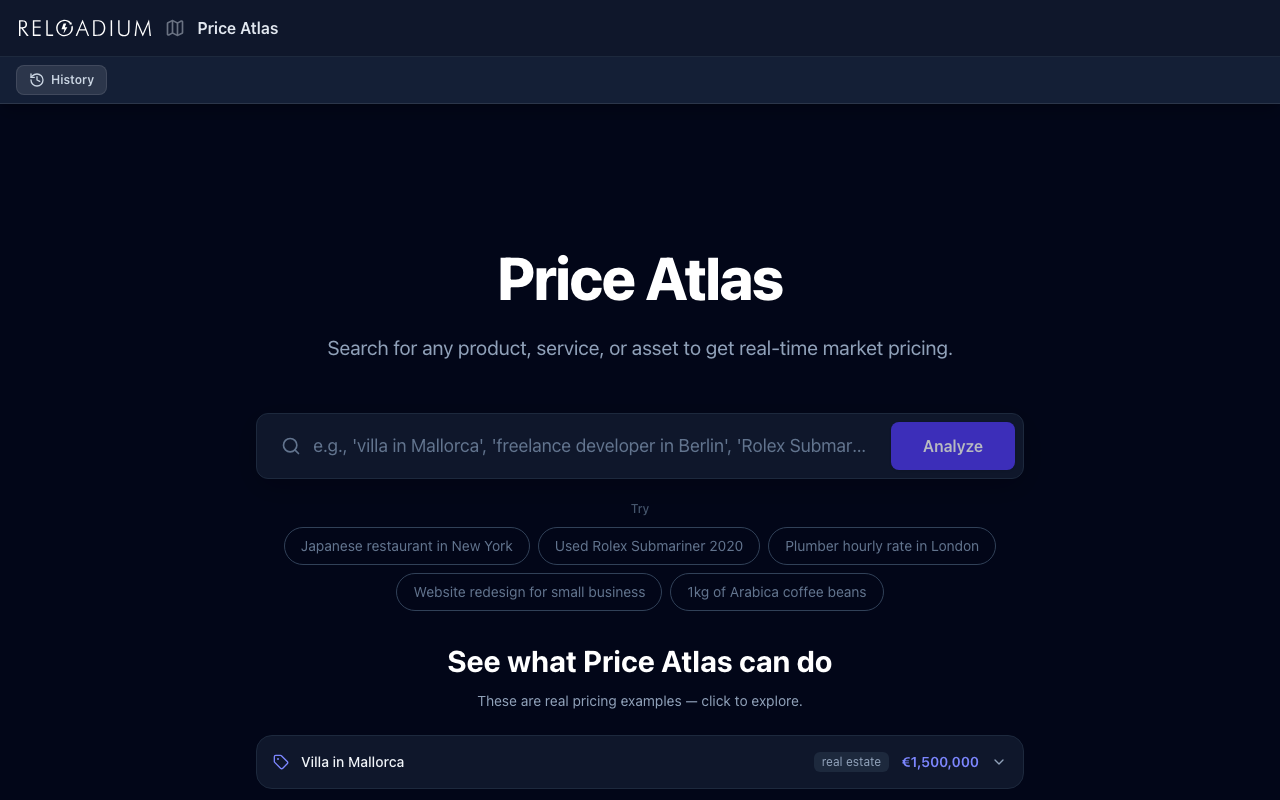Click the map icon beside Price Atlas
The height and width of the screenshot is (800, 1280).
pyautogui.click(x=175, y=28)
